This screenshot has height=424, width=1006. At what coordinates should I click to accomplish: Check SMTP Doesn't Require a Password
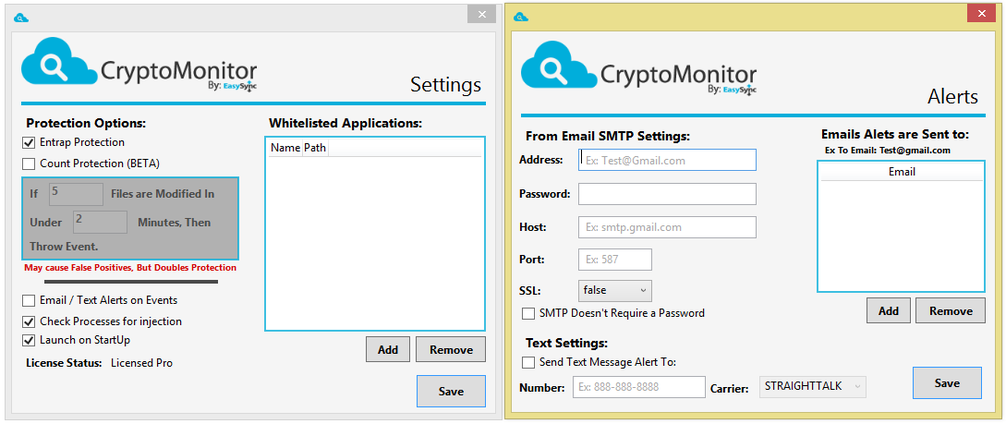[528, 313]
